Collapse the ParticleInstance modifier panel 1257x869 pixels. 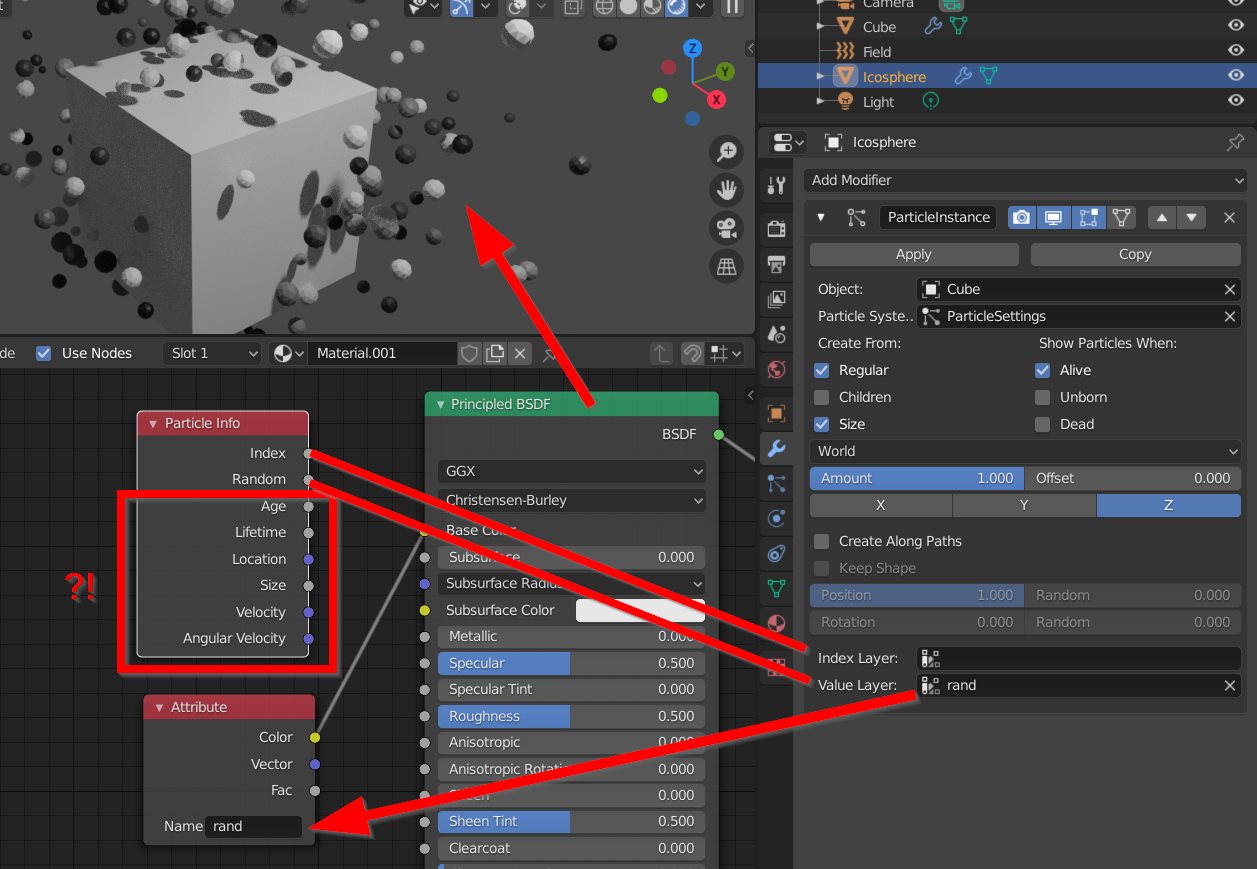click(x=821, y=217)
